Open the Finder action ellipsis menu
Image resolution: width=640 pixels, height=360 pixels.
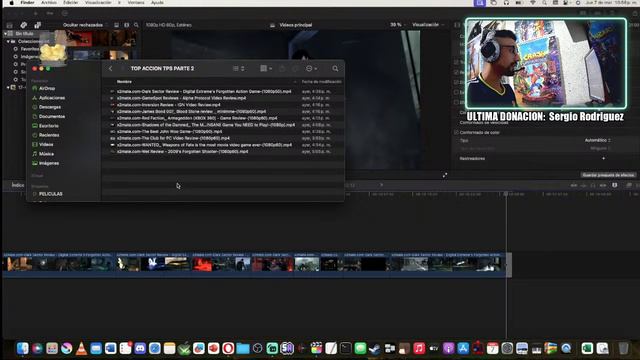(x=311, y=69)
